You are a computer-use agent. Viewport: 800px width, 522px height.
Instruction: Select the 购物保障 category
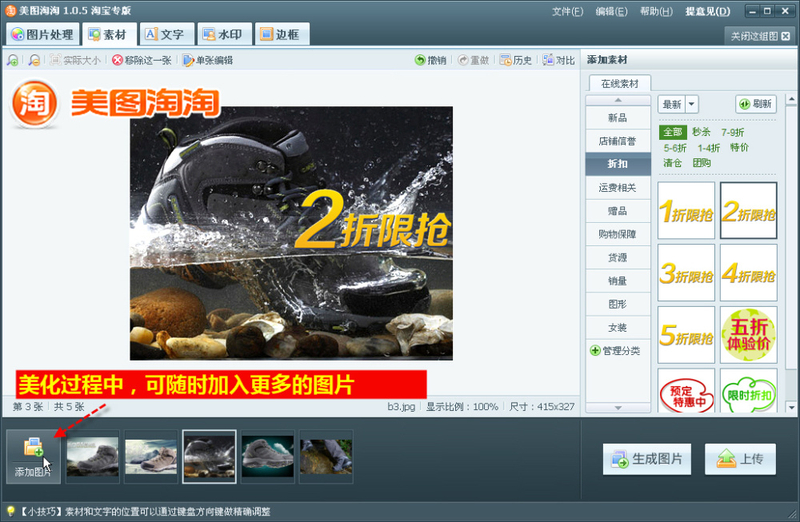(x=617, y=234)
